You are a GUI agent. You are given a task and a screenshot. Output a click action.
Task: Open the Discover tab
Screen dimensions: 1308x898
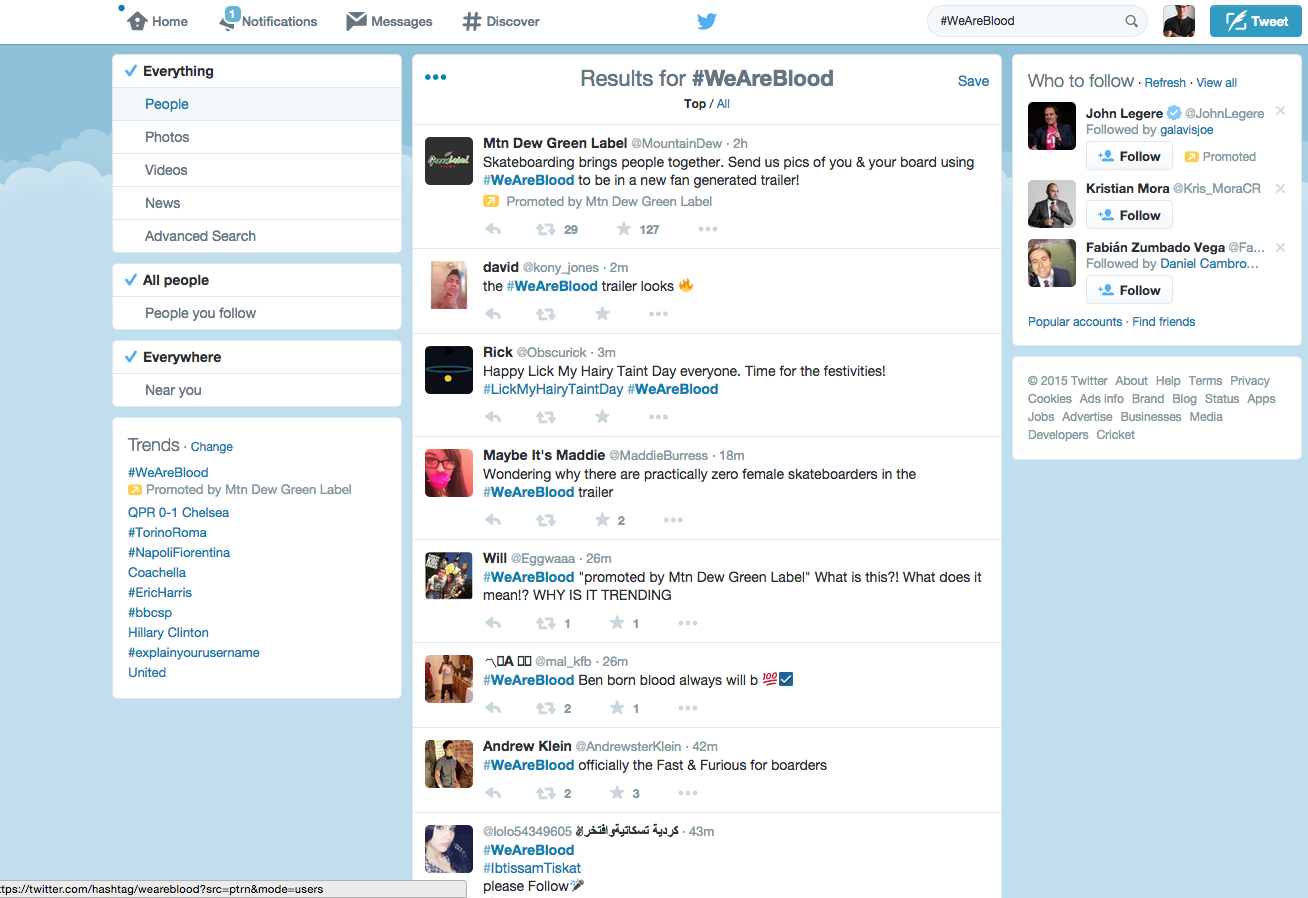click(x=501, y=21)
